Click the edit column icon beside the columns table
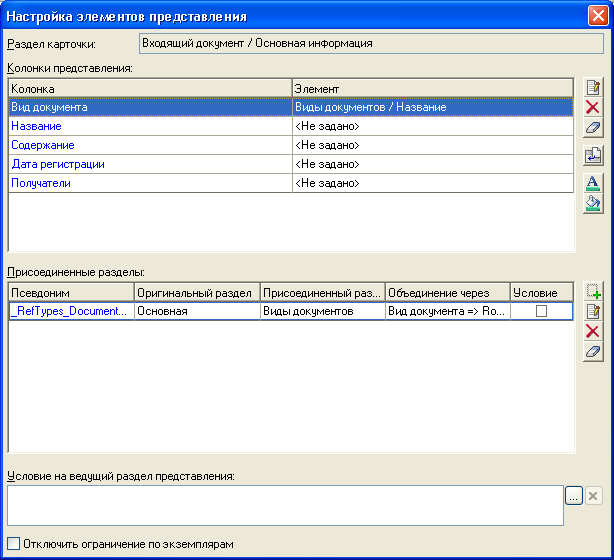This screenshot has width=614, height=560. click(x=592, y=88)
